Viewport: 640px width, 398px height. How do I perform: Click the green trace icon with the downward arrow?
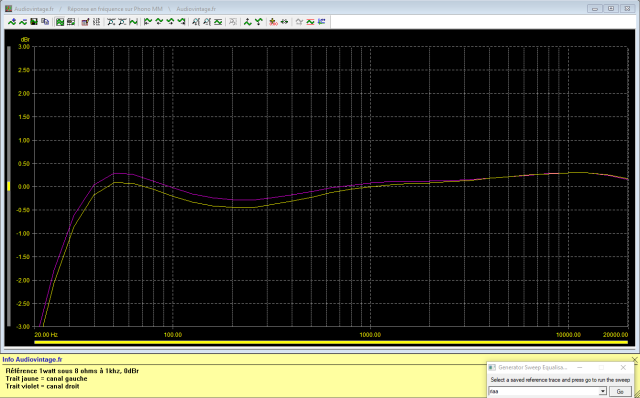click(x=159, y=22)
